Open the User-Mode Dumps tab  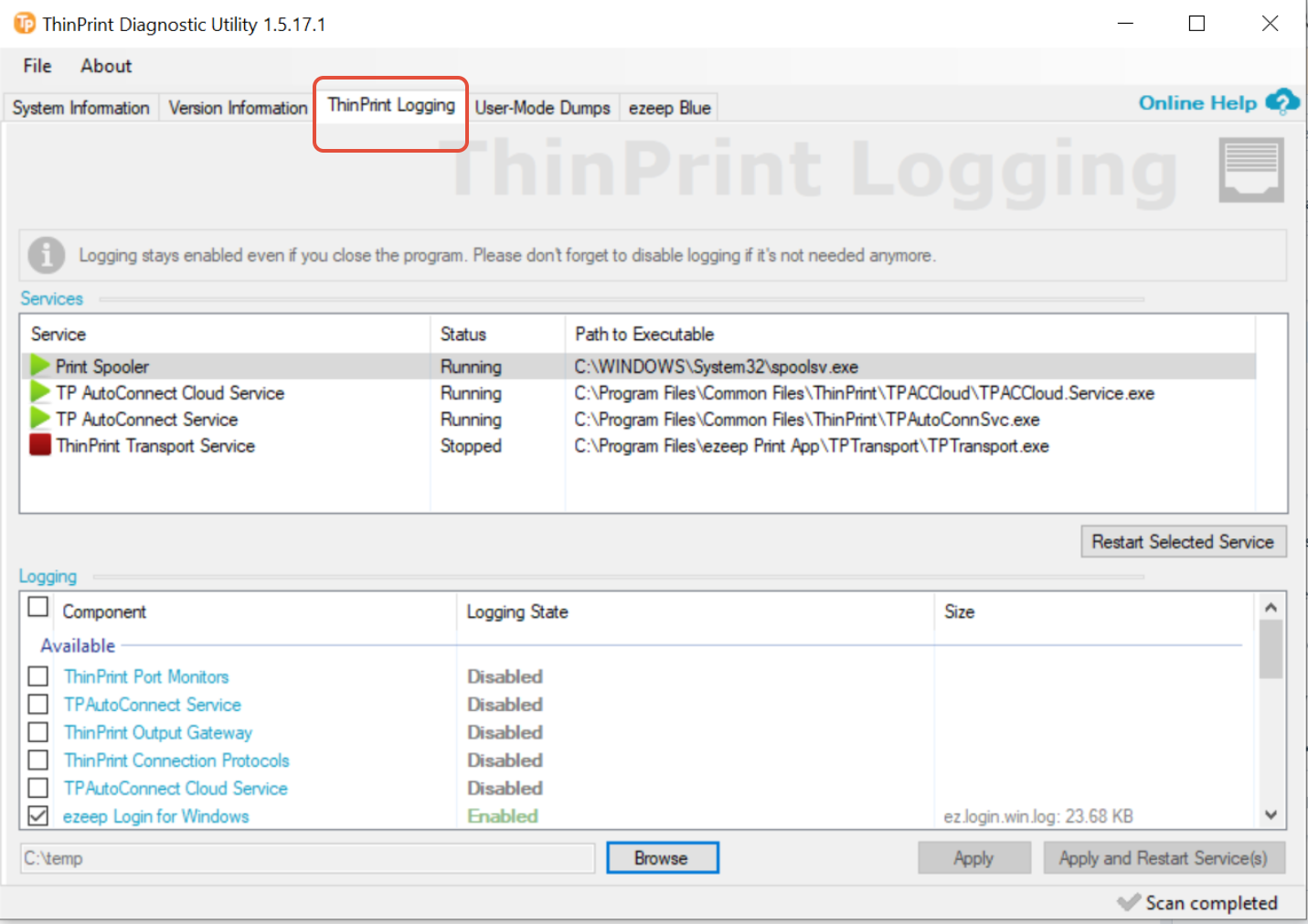pyautogui.click(x=542, y=108)
